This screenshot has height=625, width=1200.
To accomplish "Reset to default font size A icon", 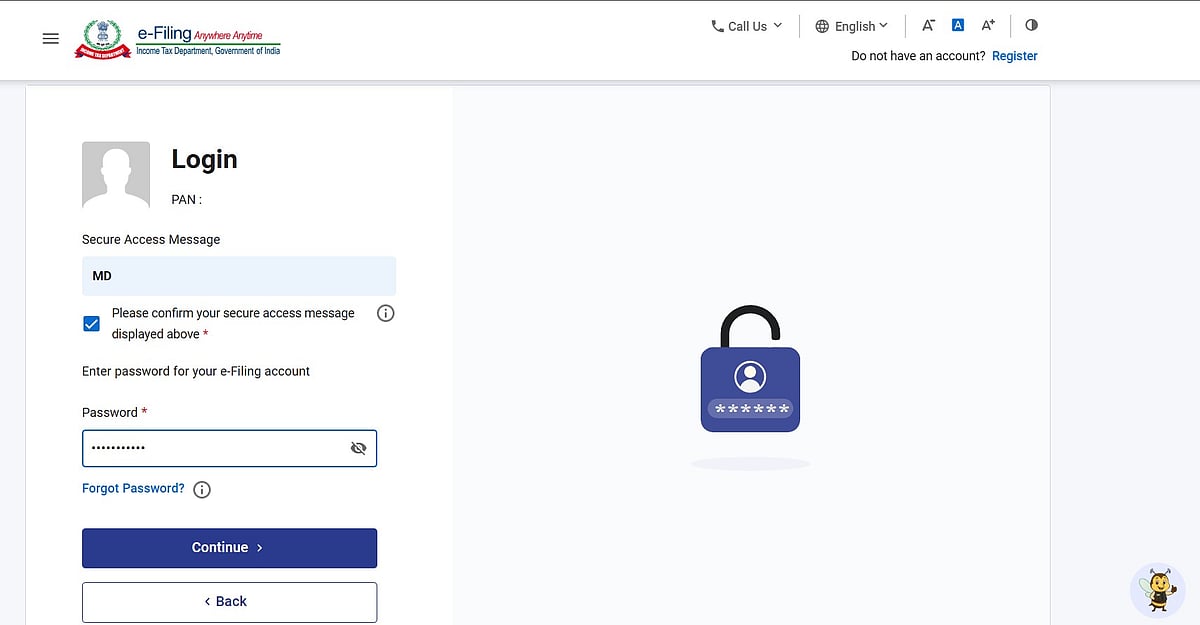I will point(958,26).
